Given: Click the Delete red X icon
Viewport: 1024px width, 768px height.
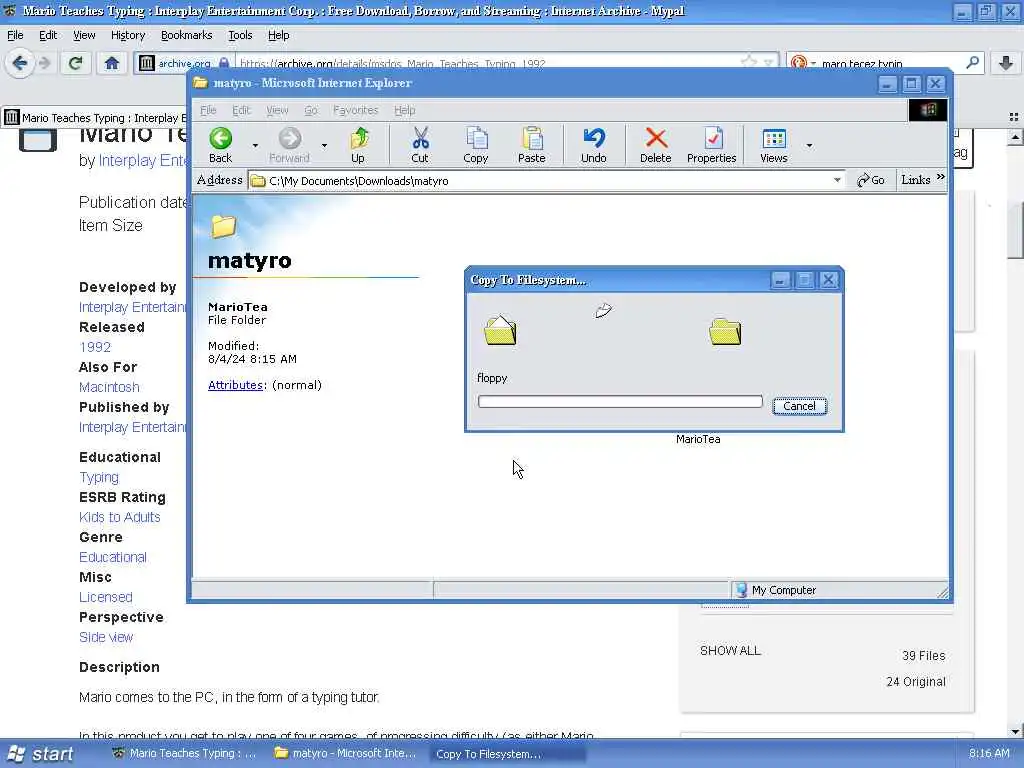Looking at the screenshot, I should (656, 144).
